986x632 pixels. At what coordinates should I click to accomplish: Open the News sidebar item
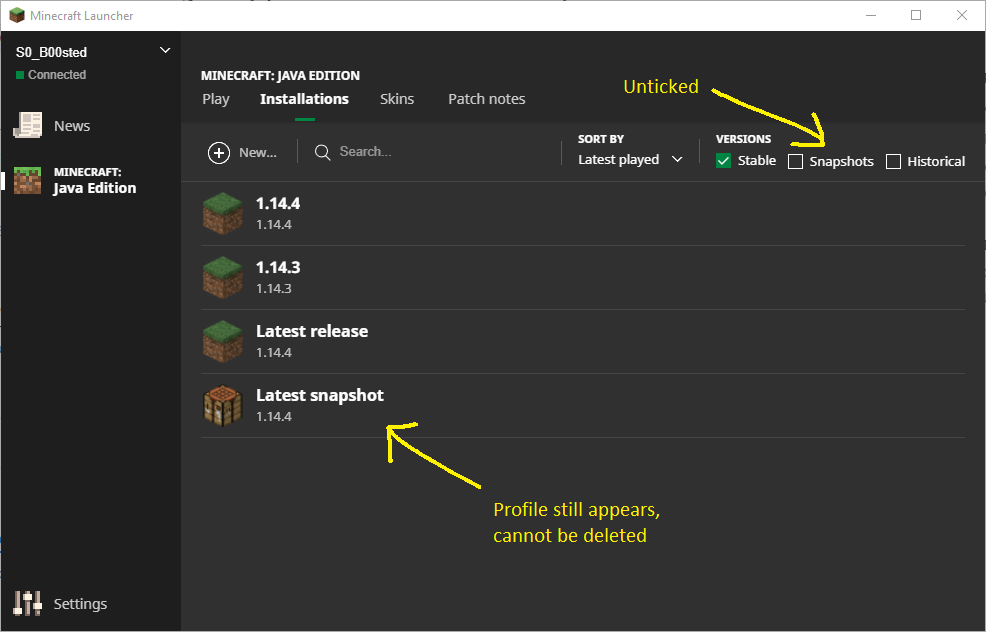pyautogui.click(x=72, y=126)
